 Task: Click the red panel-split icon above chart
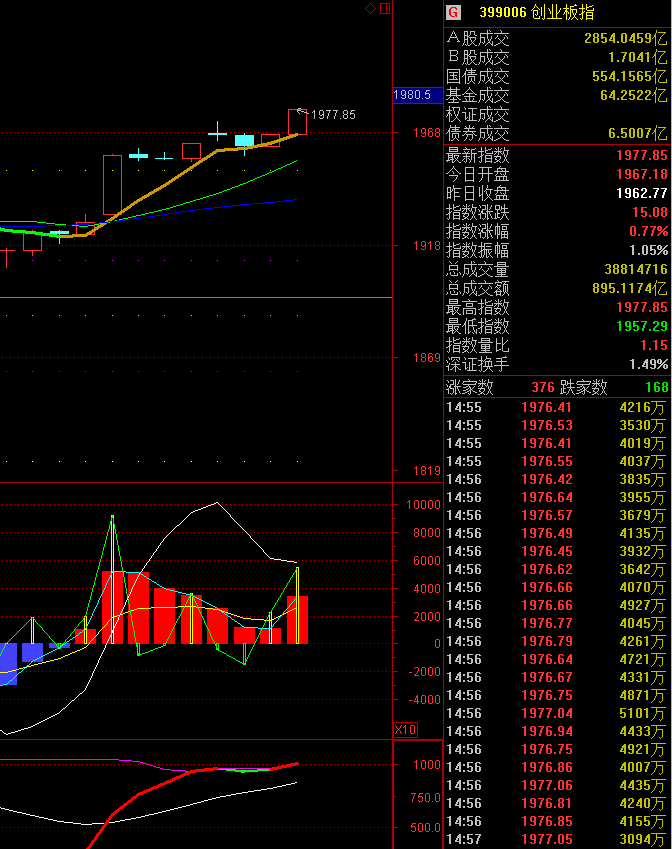[385, 9]
